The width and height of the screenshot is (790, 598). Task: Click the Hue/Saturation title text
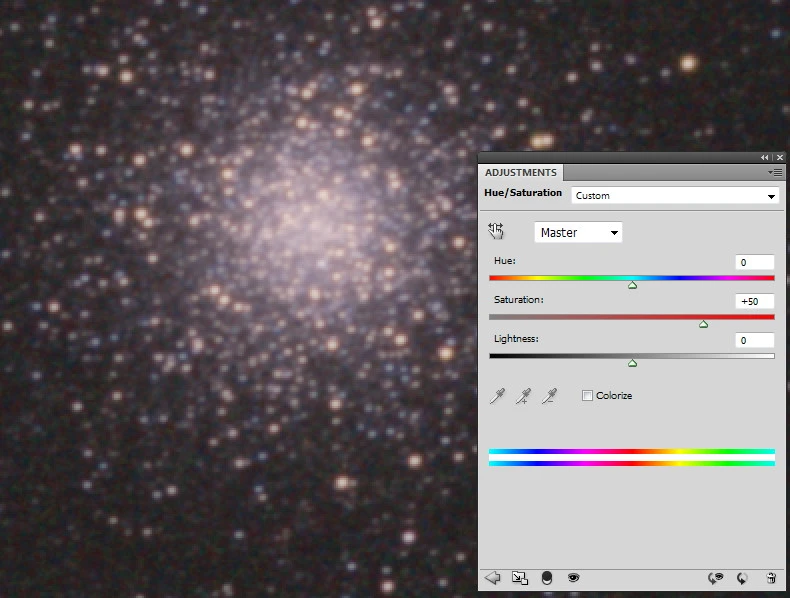[x=523, y=193]
